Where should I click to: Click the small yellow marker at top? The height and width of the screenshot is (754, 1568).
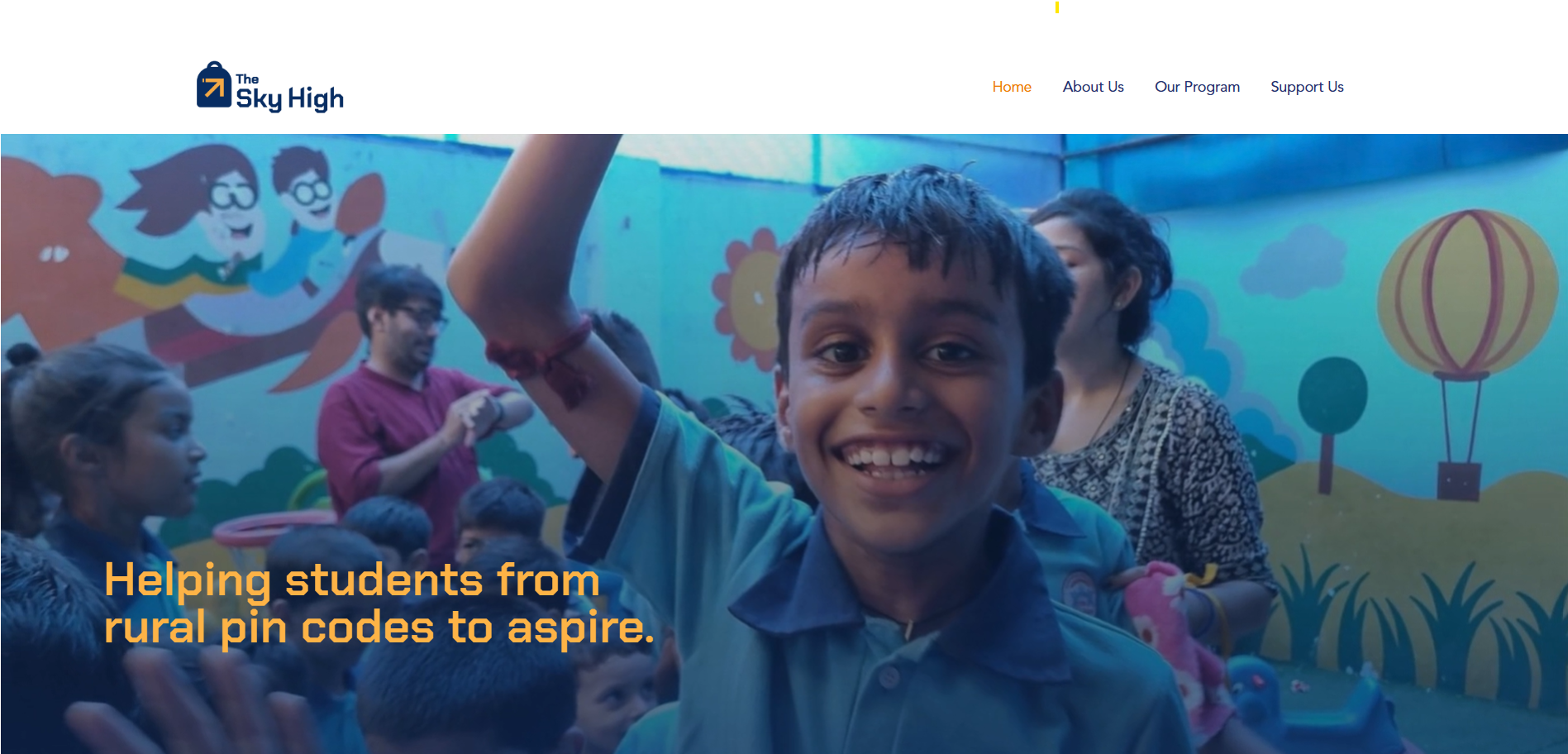[x=1056, y=7]
